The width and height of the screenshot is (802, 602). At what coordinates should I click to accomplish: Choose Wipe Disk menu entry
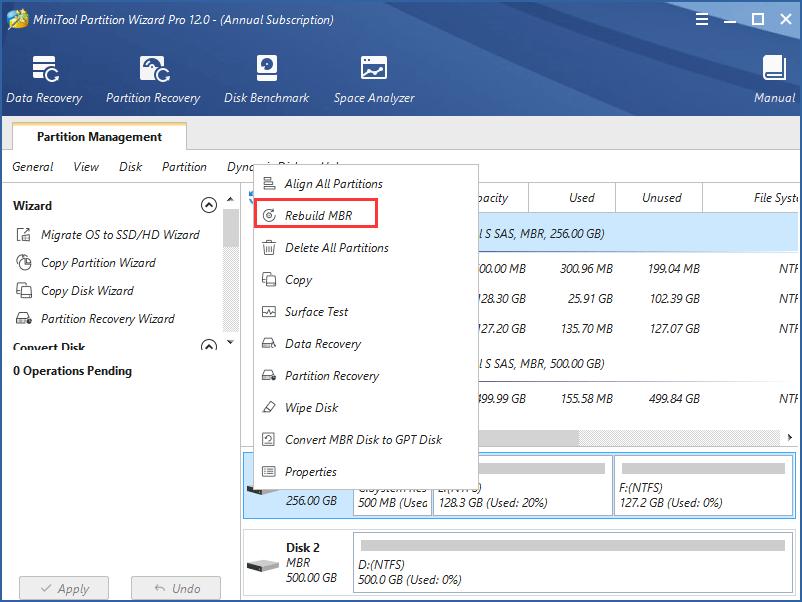366,408
